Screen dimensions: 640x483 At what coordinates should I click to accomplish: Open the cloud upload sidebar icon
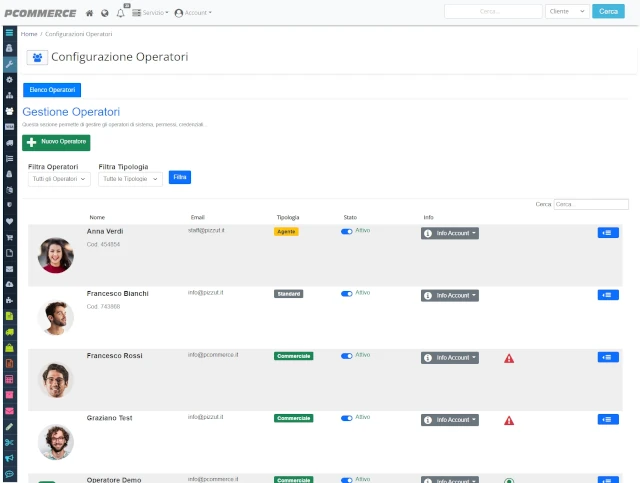coord(9,284)
